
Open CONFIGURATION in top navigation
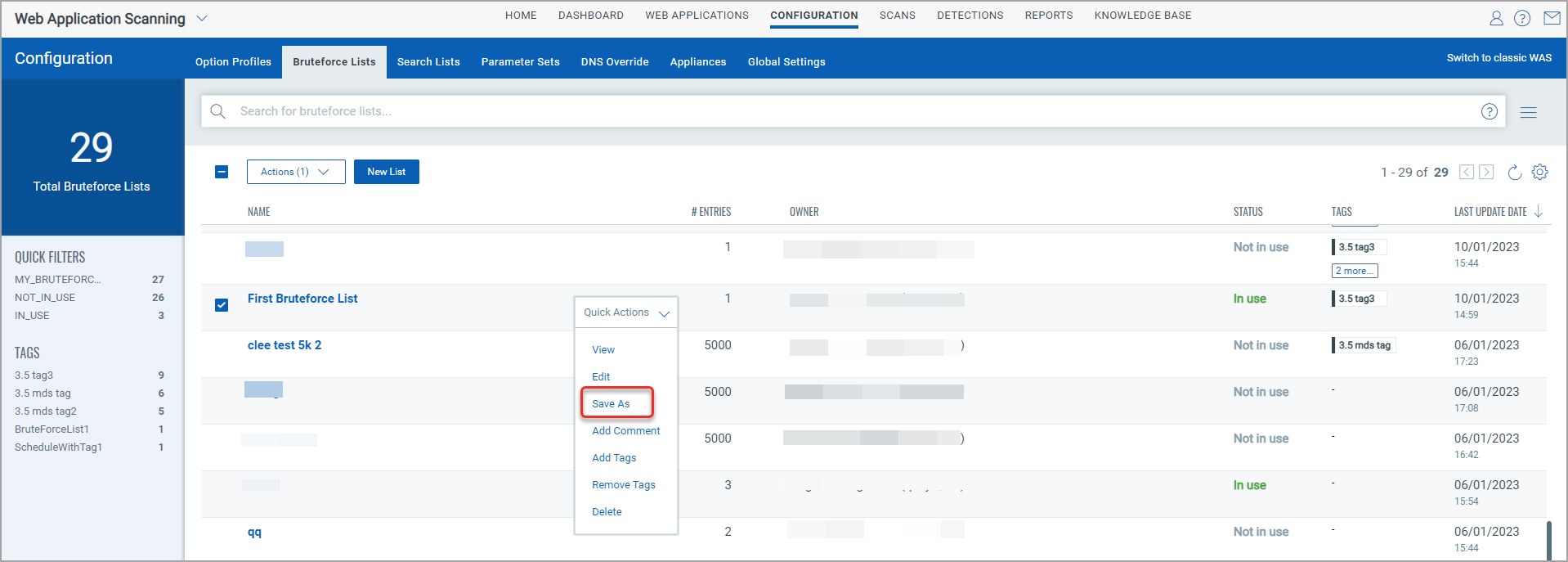click(814, 16)
